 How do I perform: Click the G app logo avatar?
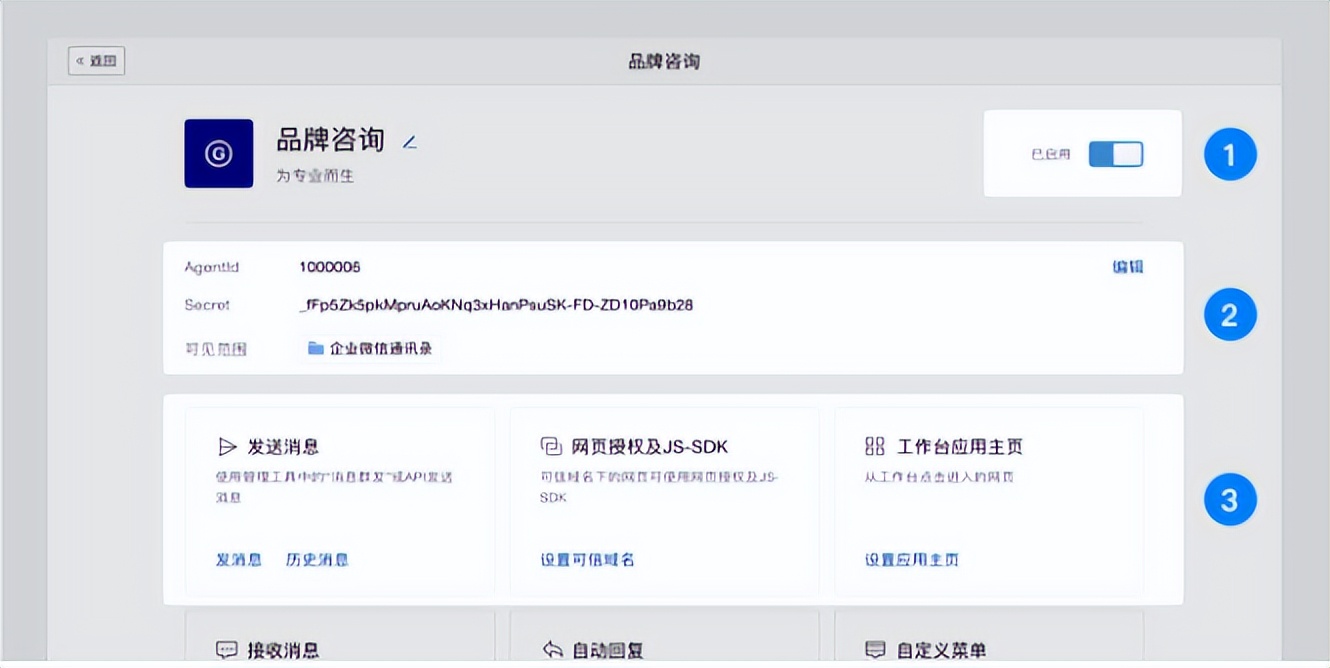point(219,155)
